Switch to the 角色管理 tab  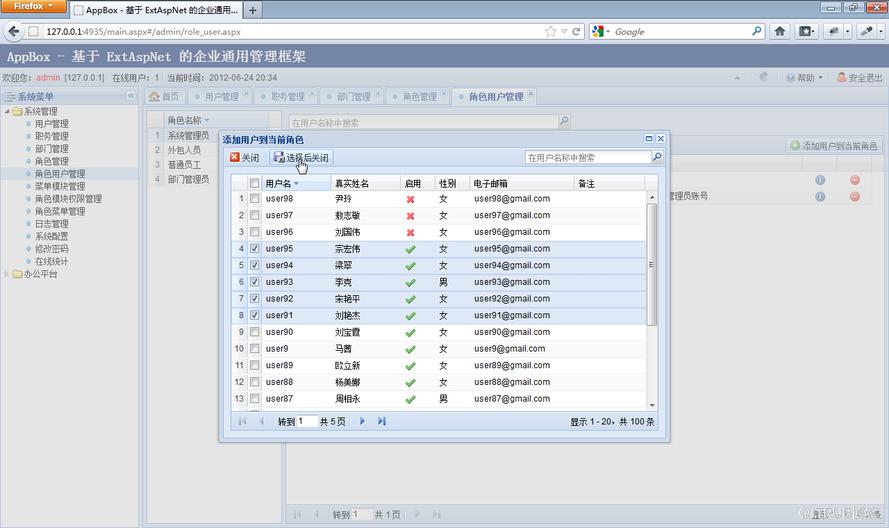(419, 97)
